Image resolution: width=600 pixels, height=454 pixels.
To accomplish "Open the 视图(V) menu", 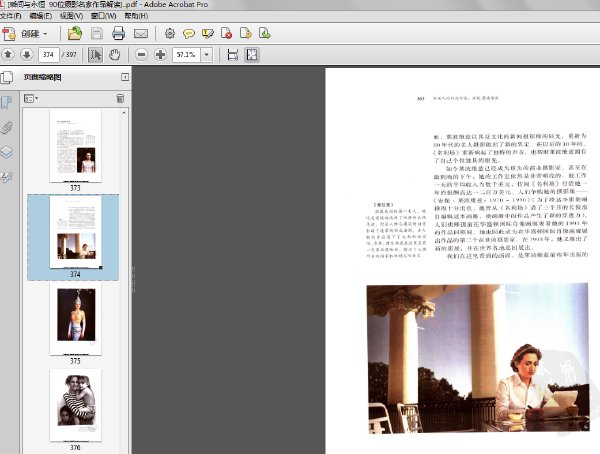I will point(71,16).
